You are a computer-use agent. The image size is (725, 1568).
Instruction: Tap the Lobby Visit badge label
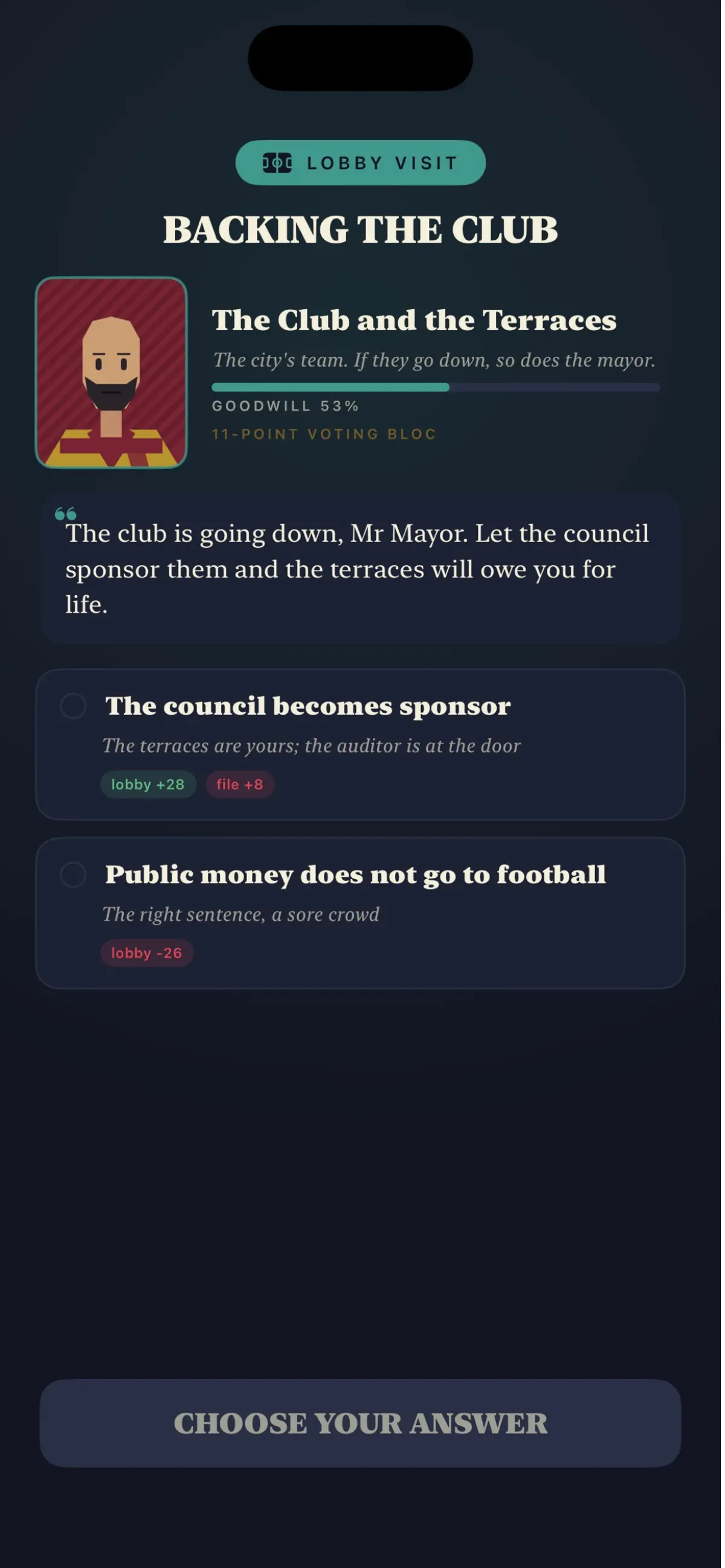[382, 163]
